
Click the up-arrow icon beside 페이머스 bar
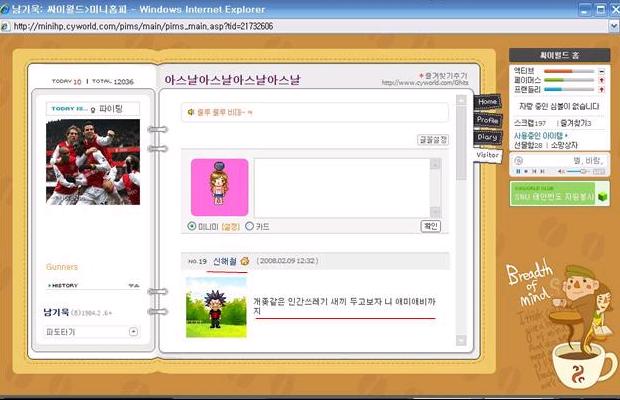(601, 80)
